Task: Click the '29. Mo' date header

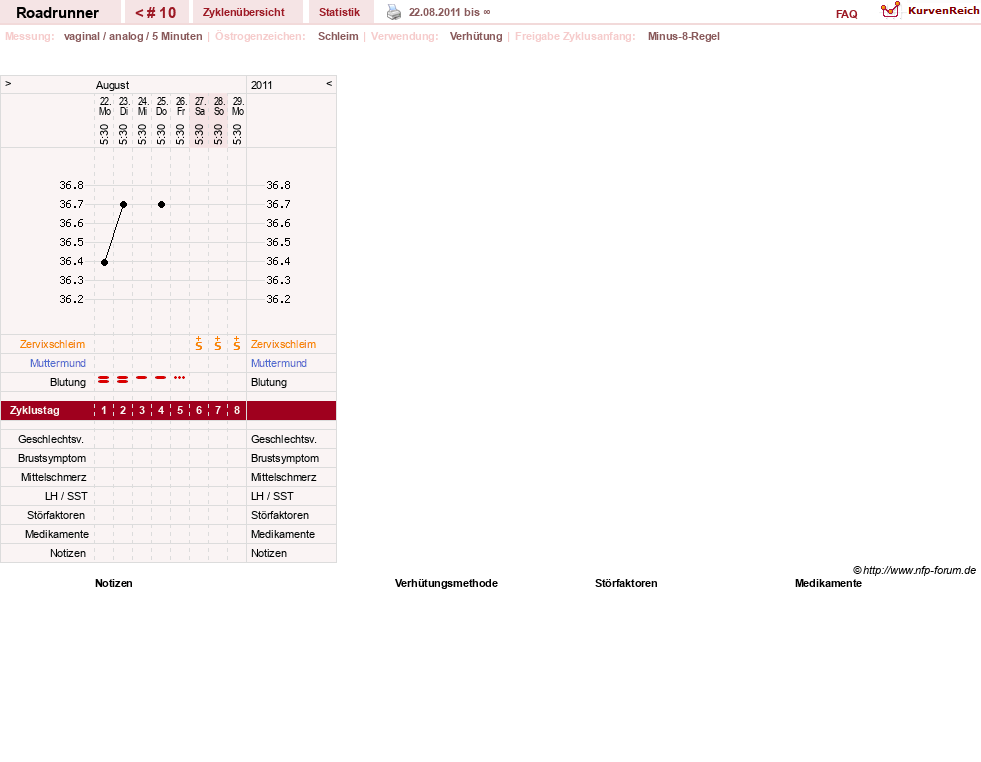Action: click(238, 106)
